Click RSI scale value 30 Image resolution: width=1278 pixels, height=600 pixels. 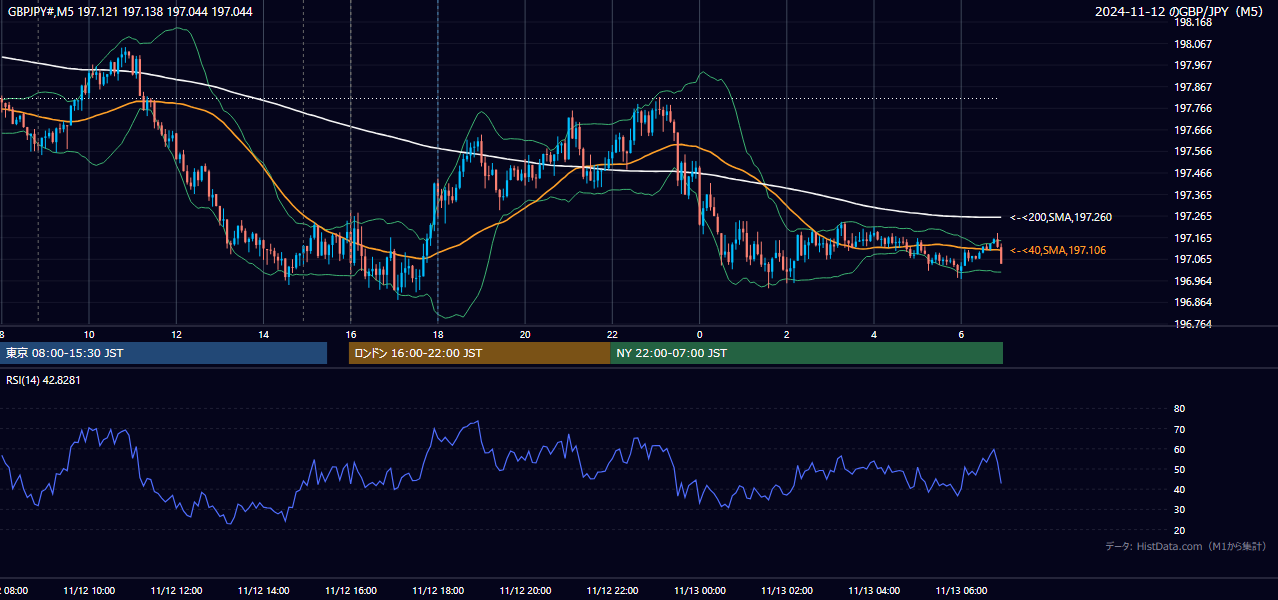(x=1179, y=510)
